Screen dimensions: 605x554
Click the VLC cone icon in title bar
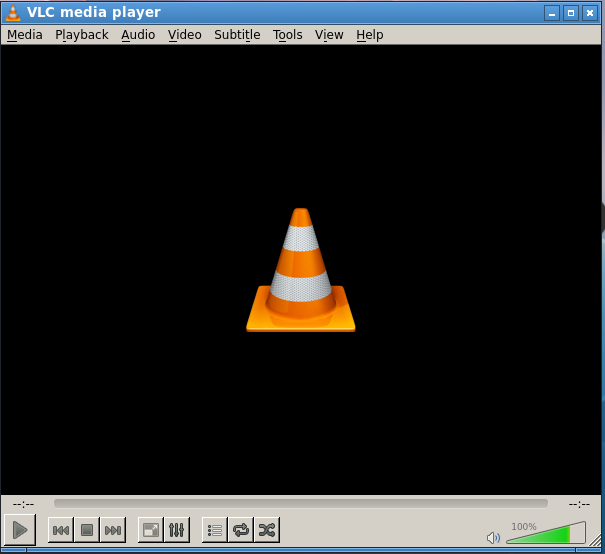tap(13, 12)
